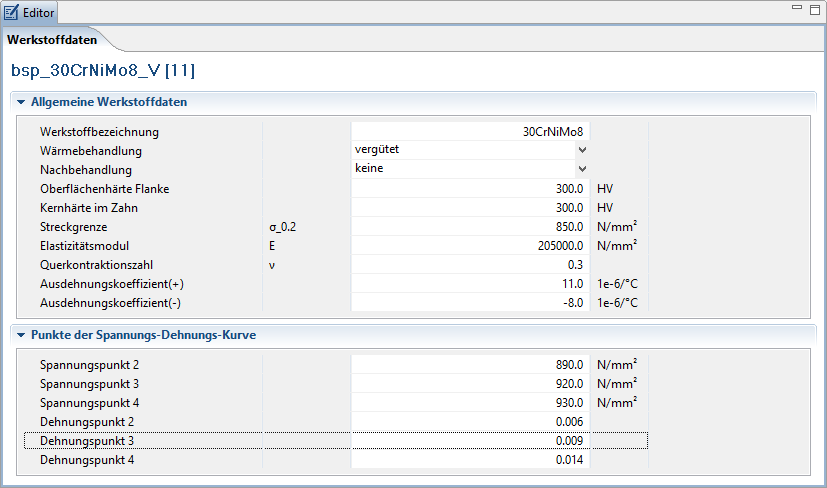This screenshot has width=827, height=488.
Task: Open the Wärmebehandlung dropdown
Action: (x=582, y=150)
